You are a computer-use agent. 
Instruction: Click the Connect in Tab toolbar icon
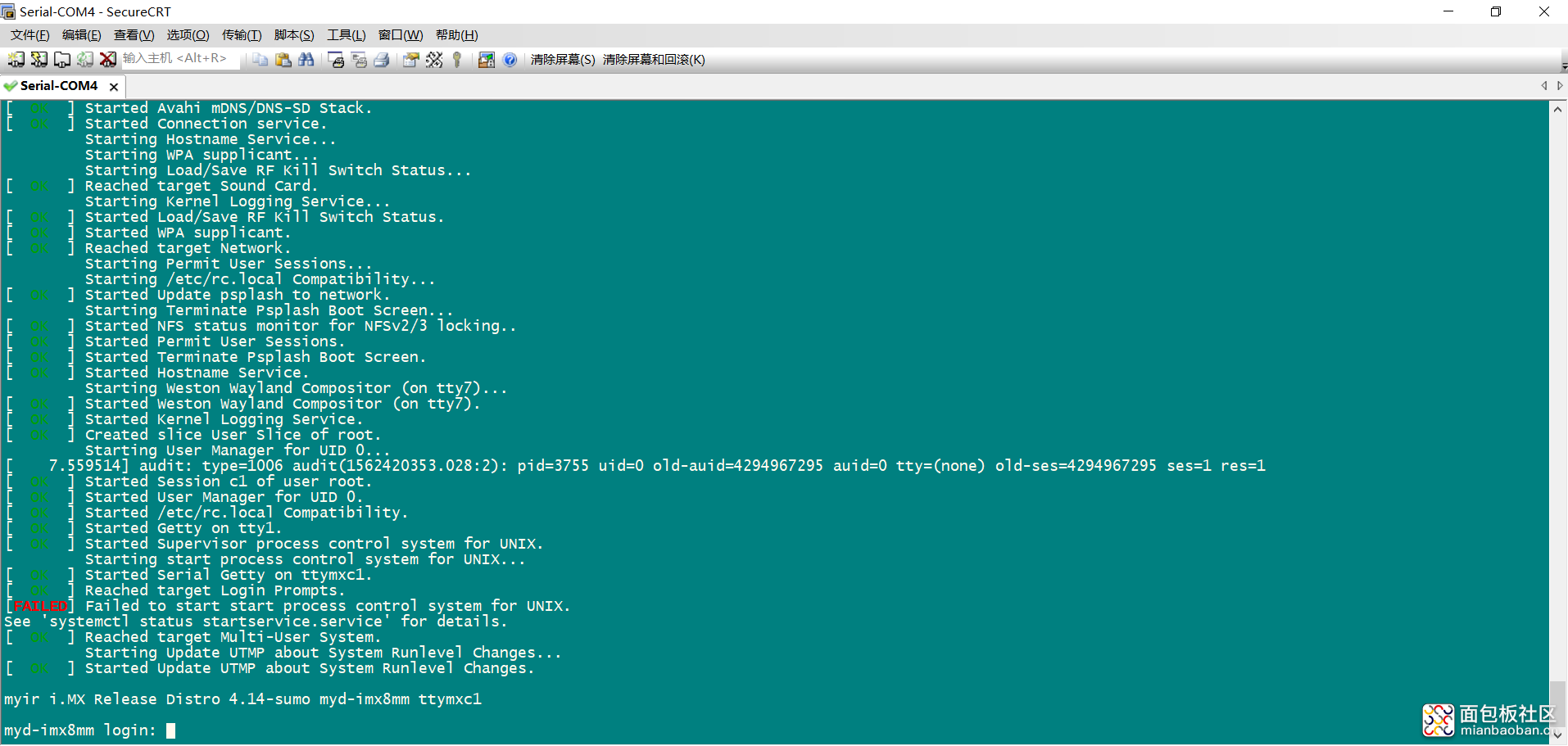(62, 60)
